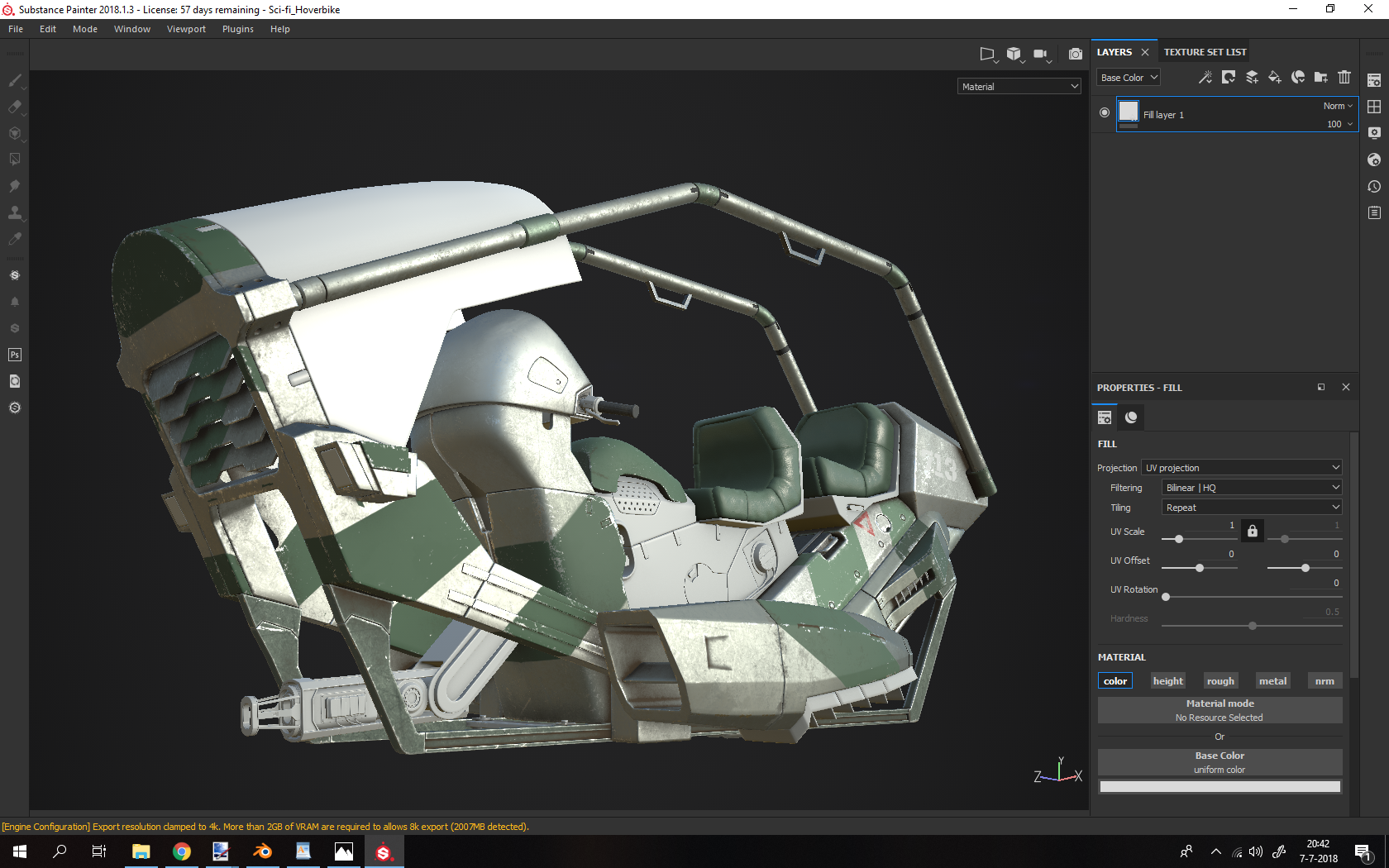1389x868 pixels.
Task: Switch to the Texture Set List tab
Action: tap(1205, 52)
